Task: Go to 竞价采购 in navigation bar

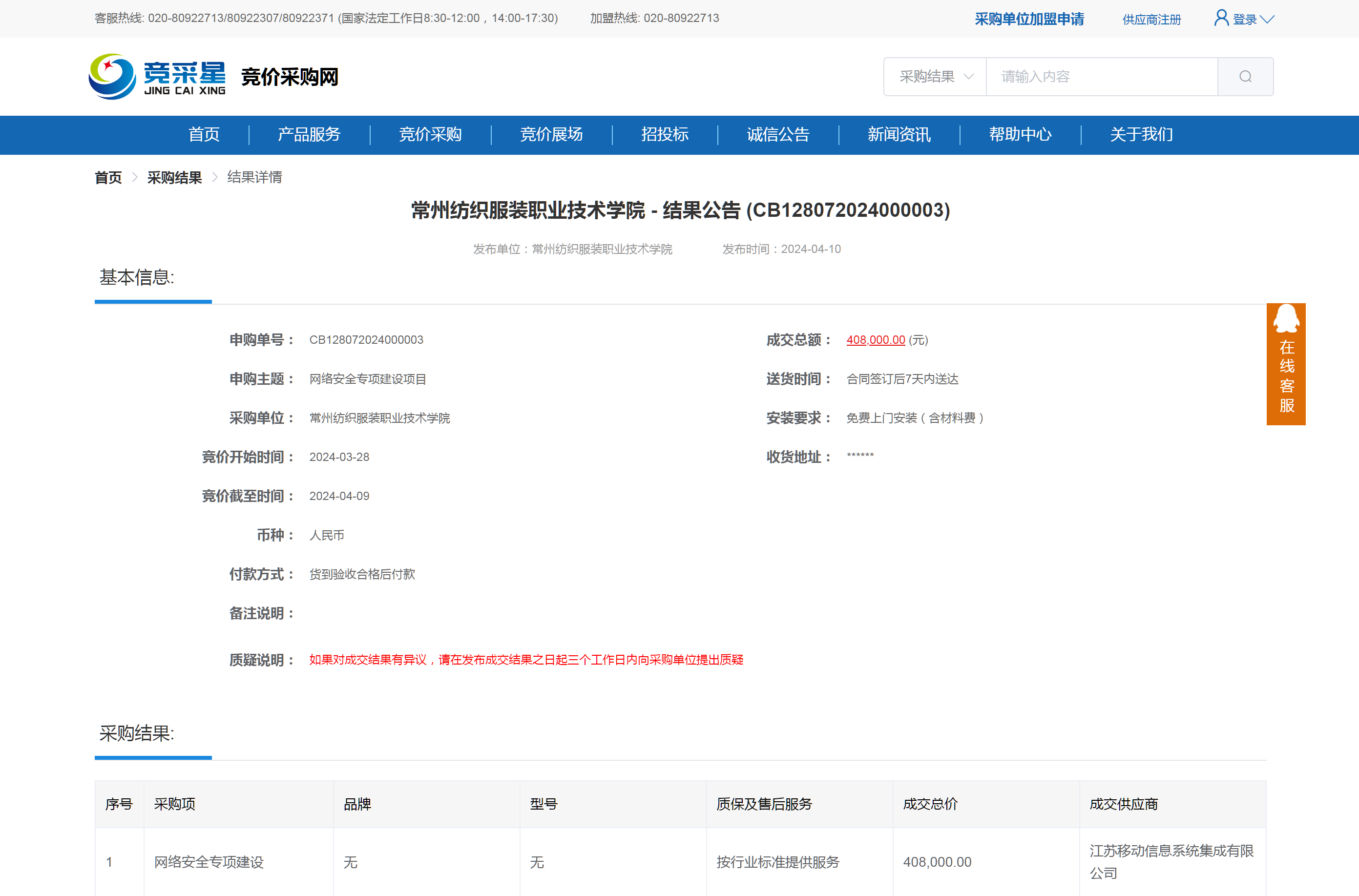Action: point(430,135)
